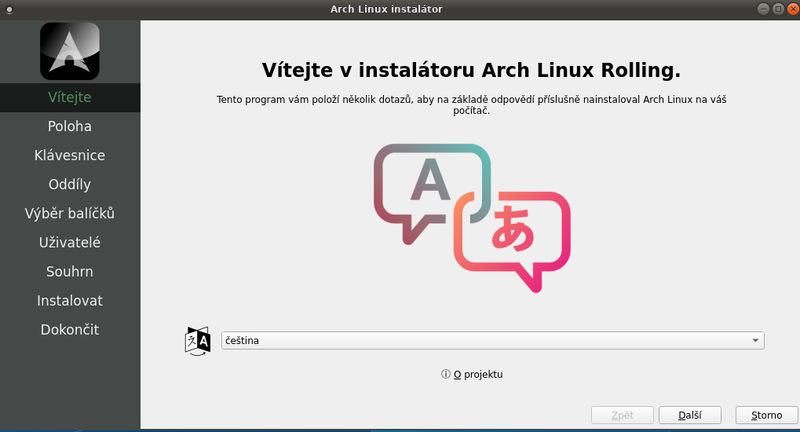800x432 pixels.
Task: Click the Arch Linux logo in sidebar
Action: [x=69, y=51]
